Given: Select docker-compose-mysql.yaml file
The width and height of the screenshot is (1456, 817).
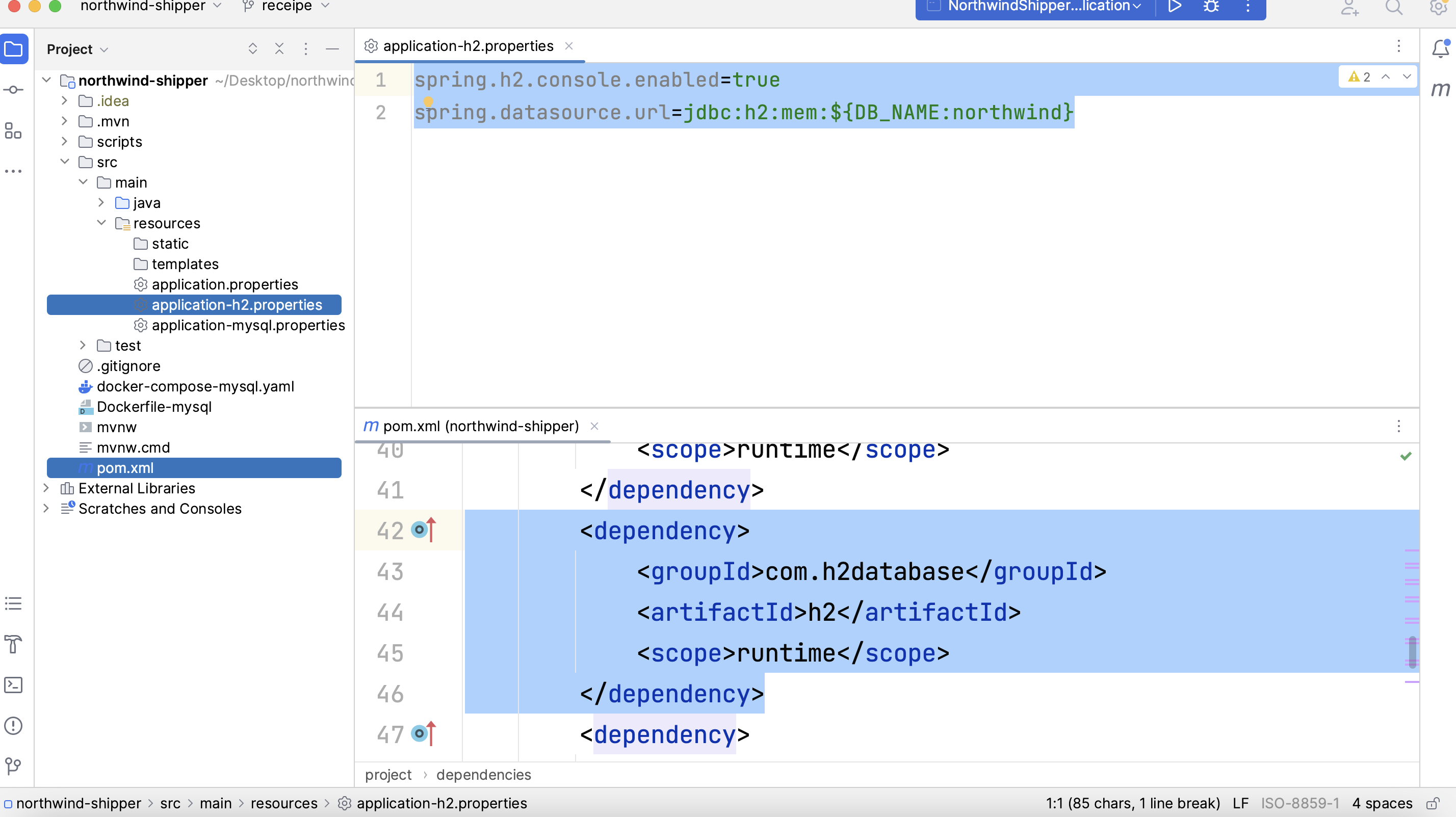Looking at the screenshot, I should click(x=196, y=386).
